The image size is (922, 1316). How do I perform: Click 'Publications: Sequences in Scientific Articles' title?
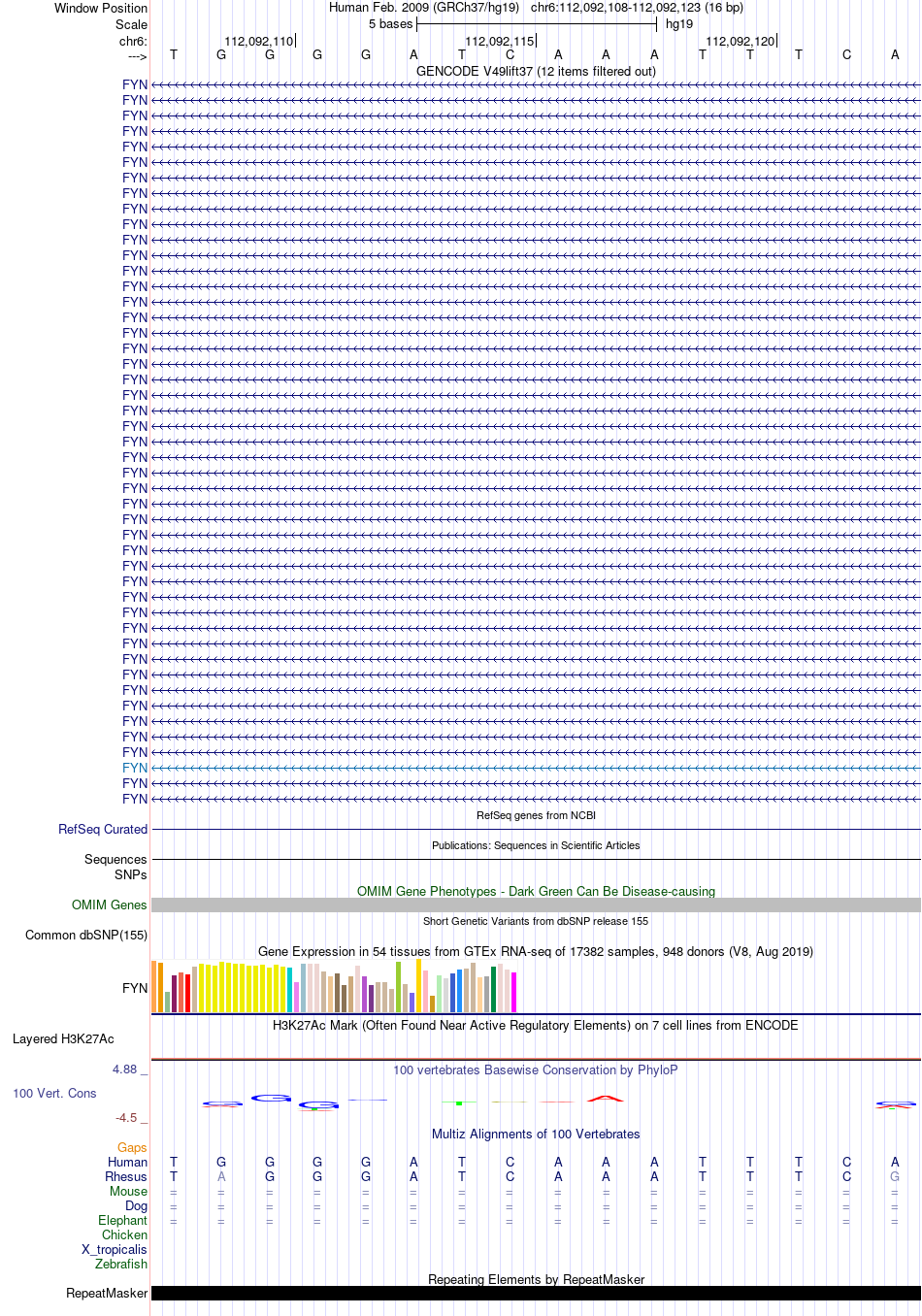click(x=536, y=845)
